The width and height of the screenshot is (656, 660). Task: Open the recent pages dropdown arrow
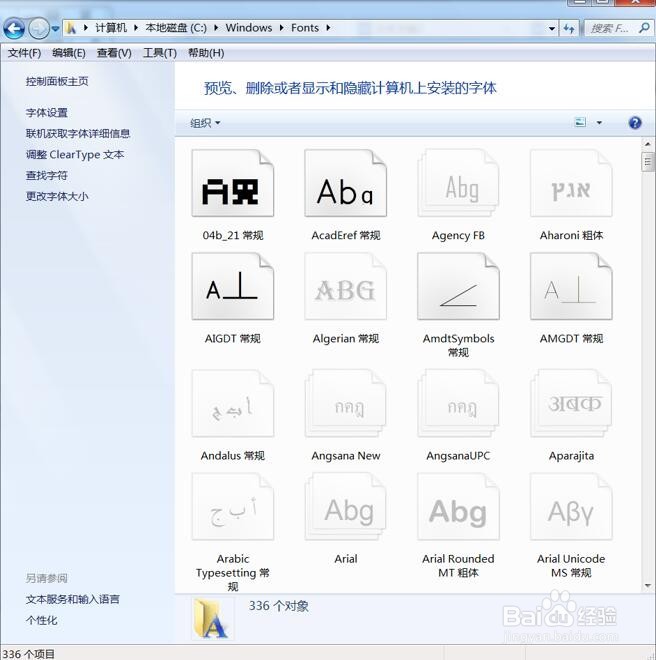pyautogui.click(x=55, y=29)
